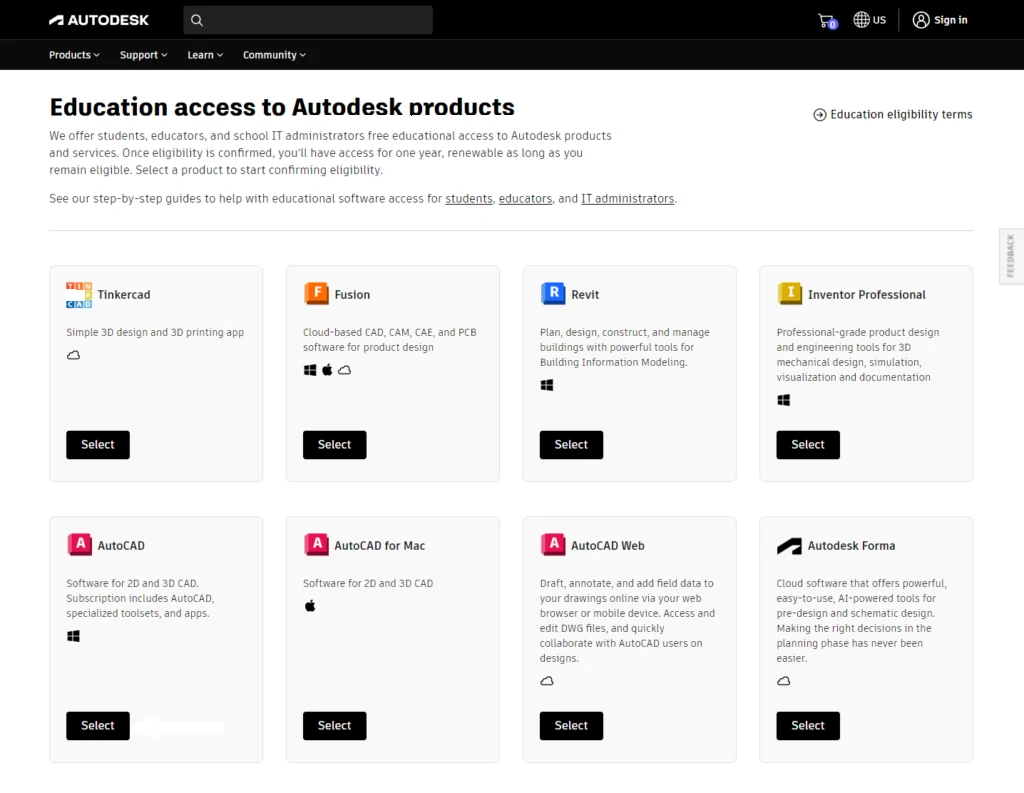Click the Education eligibility terms arrow icon
Viewport: 1024px width, 793px height.
[x=820, y=115]
